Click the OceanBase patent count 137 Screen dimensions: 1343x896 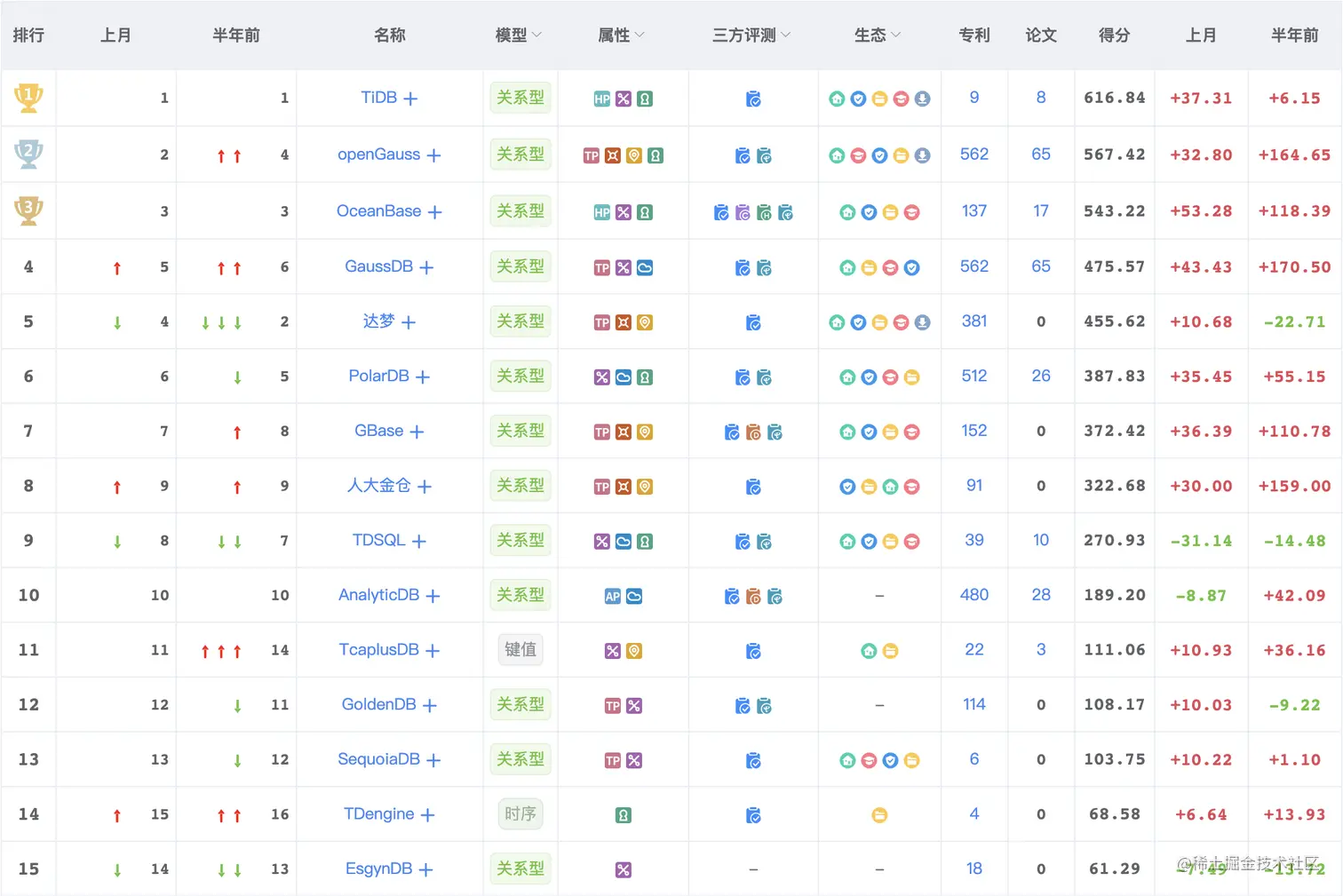coord(974,211)
